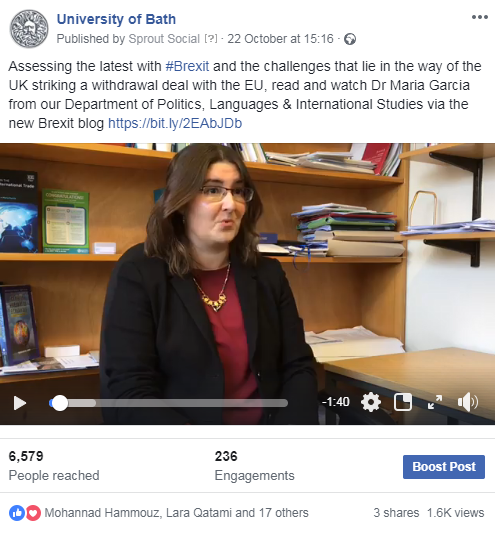
Task: Seek using the video progress bar
Action: point(169,403)
